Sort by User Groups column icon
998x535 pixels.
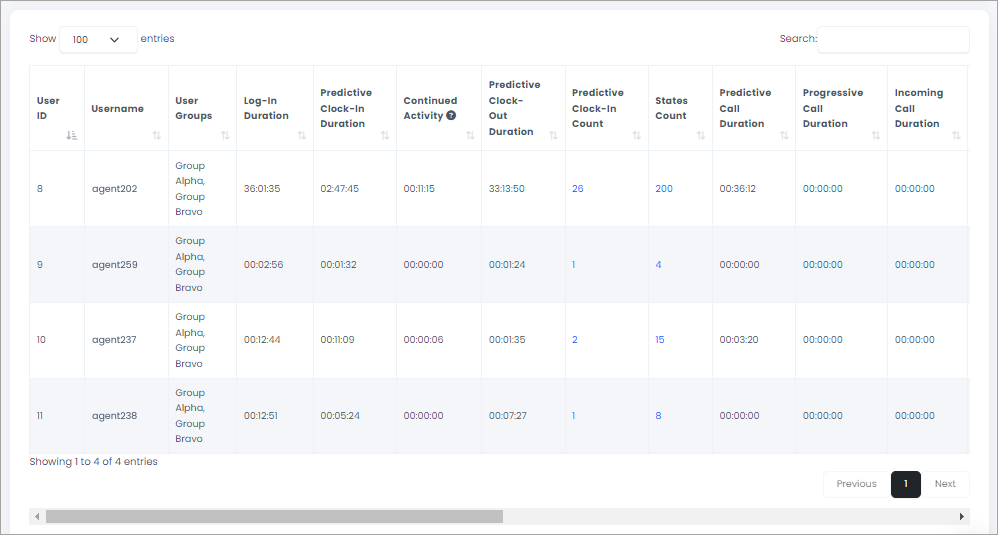[x=225, y=135]
